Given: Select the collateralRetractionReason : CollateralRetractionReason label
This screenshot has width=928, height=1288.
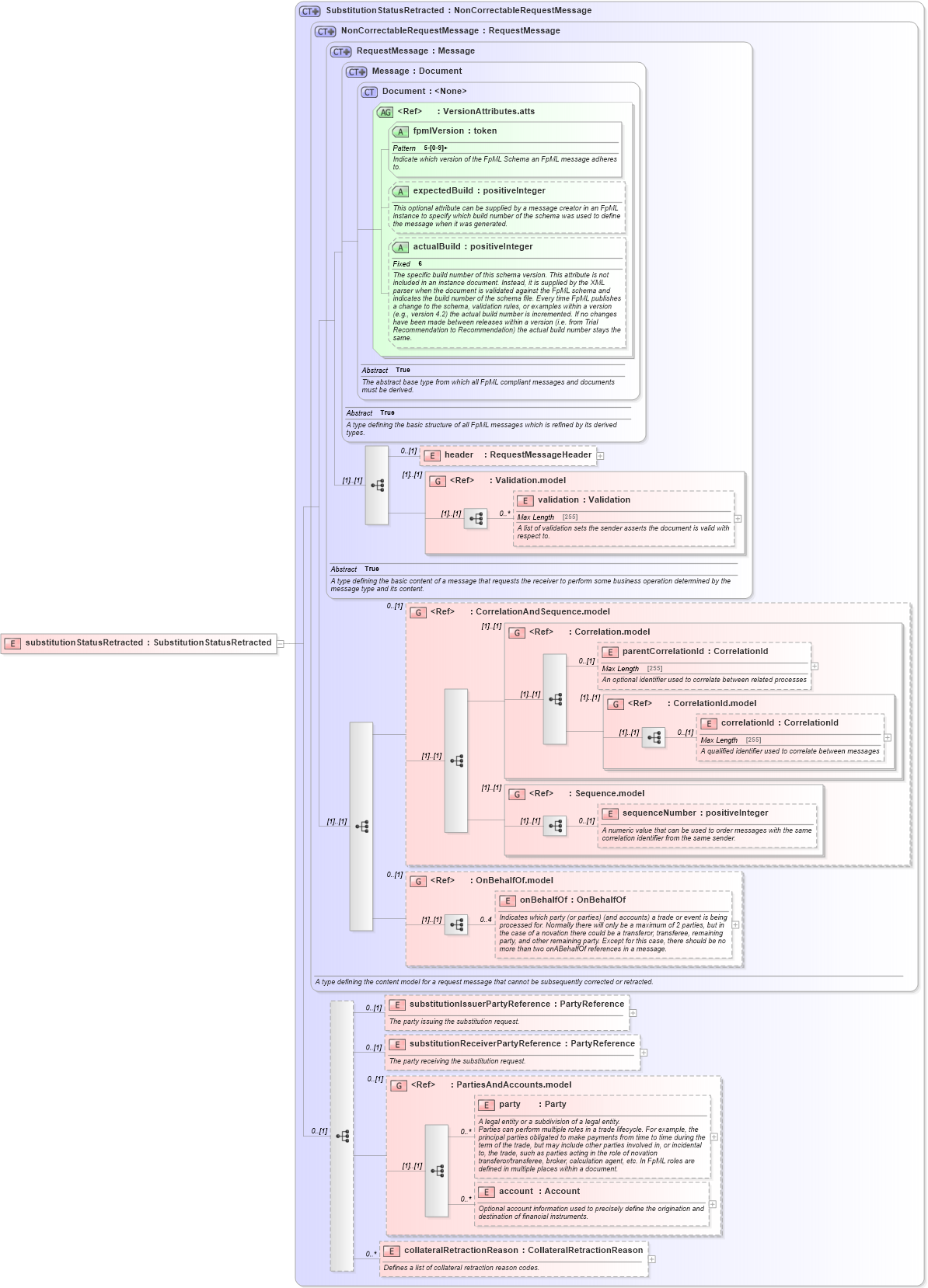Looking at the screenshot, I should click(x=523, y=1251).
